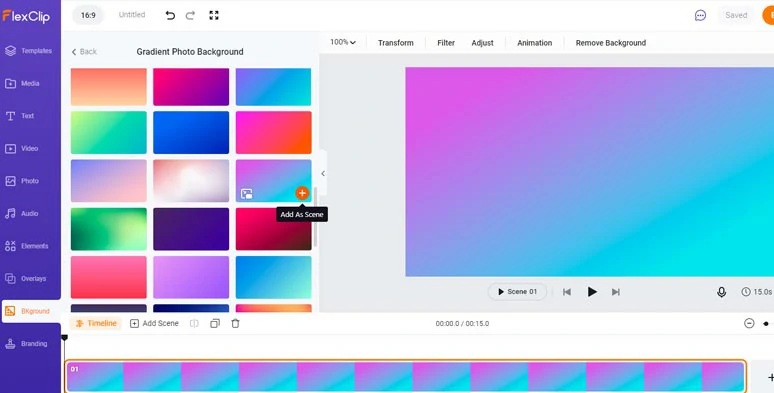Select the coral pink gradient background
The width and height of the screenshot is (774, 393).
click(109, 277)
